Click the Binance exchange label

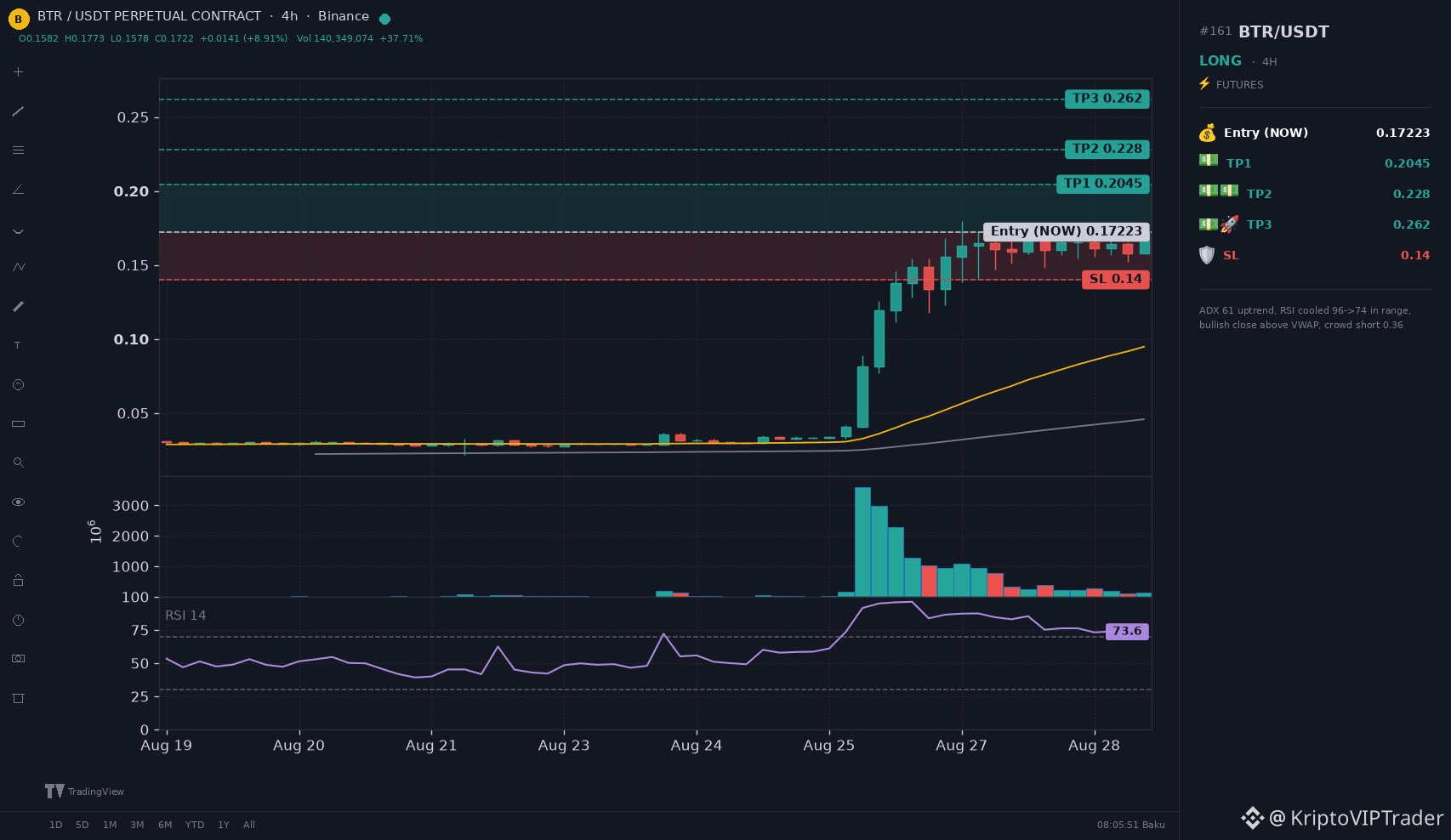click(x=344, y=16)
